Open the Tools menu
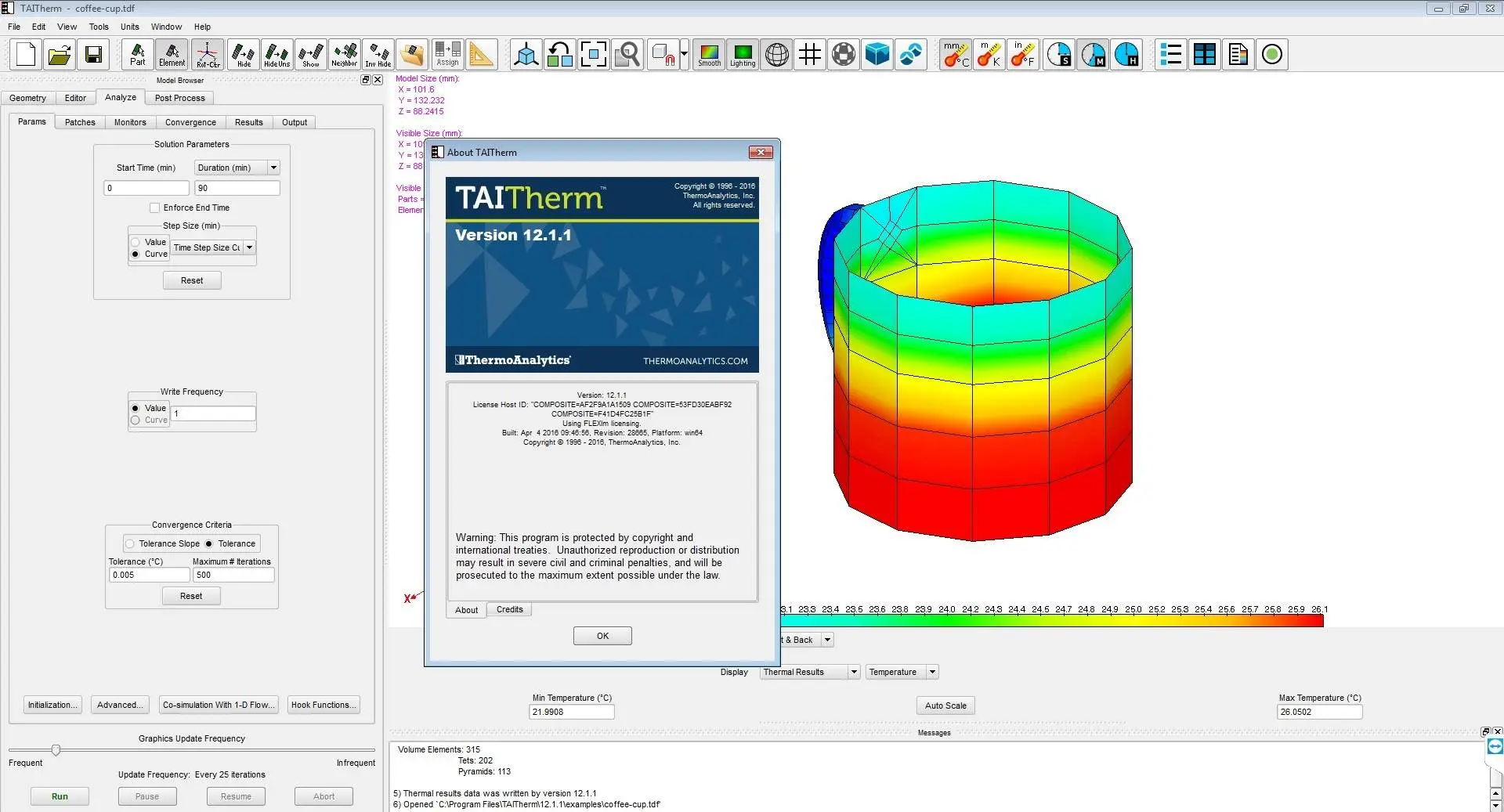The width and height of the screenshot is (1504, 812). point(99,27)
